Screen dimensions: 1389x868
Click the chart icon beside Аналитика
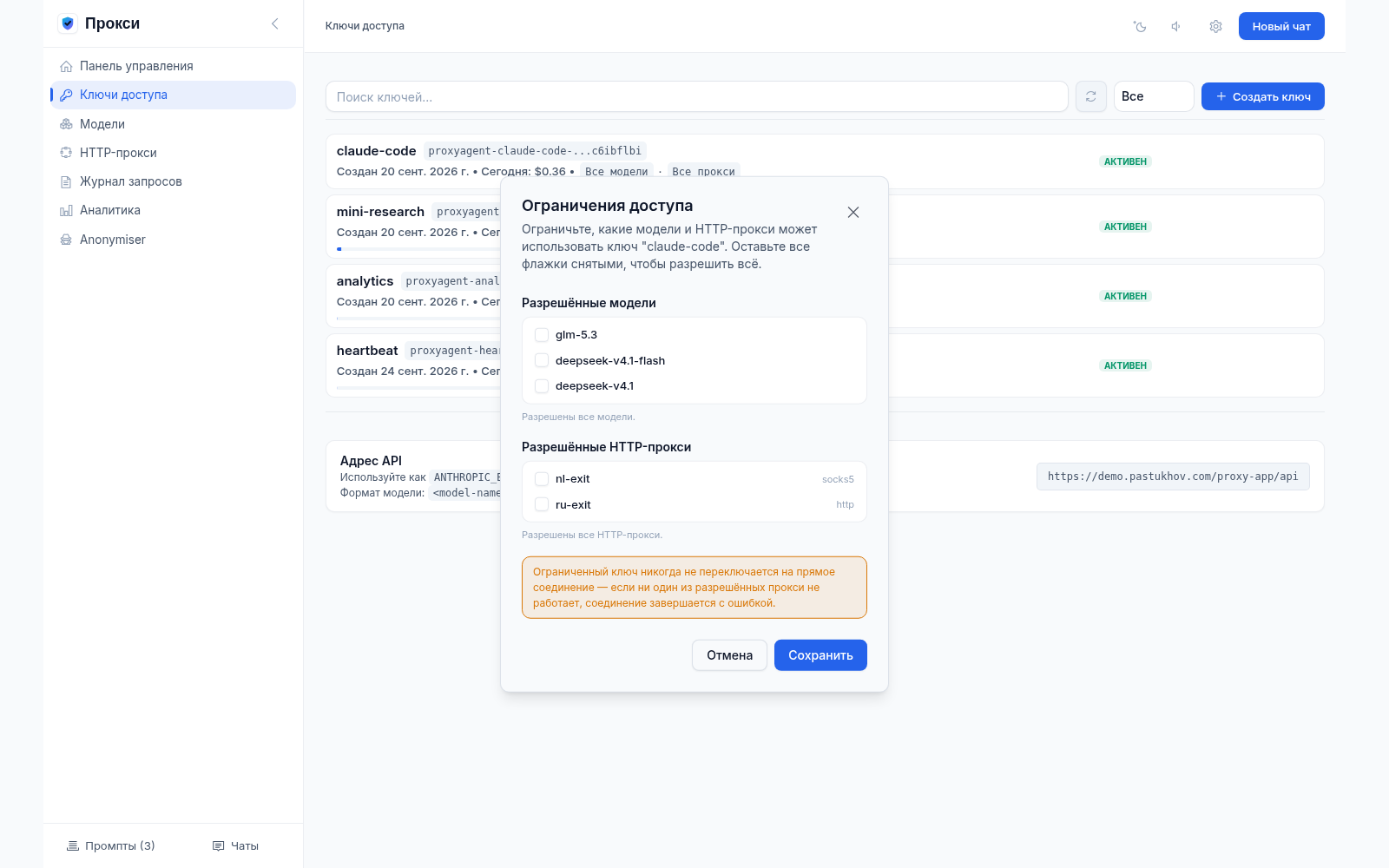point(66,210)
